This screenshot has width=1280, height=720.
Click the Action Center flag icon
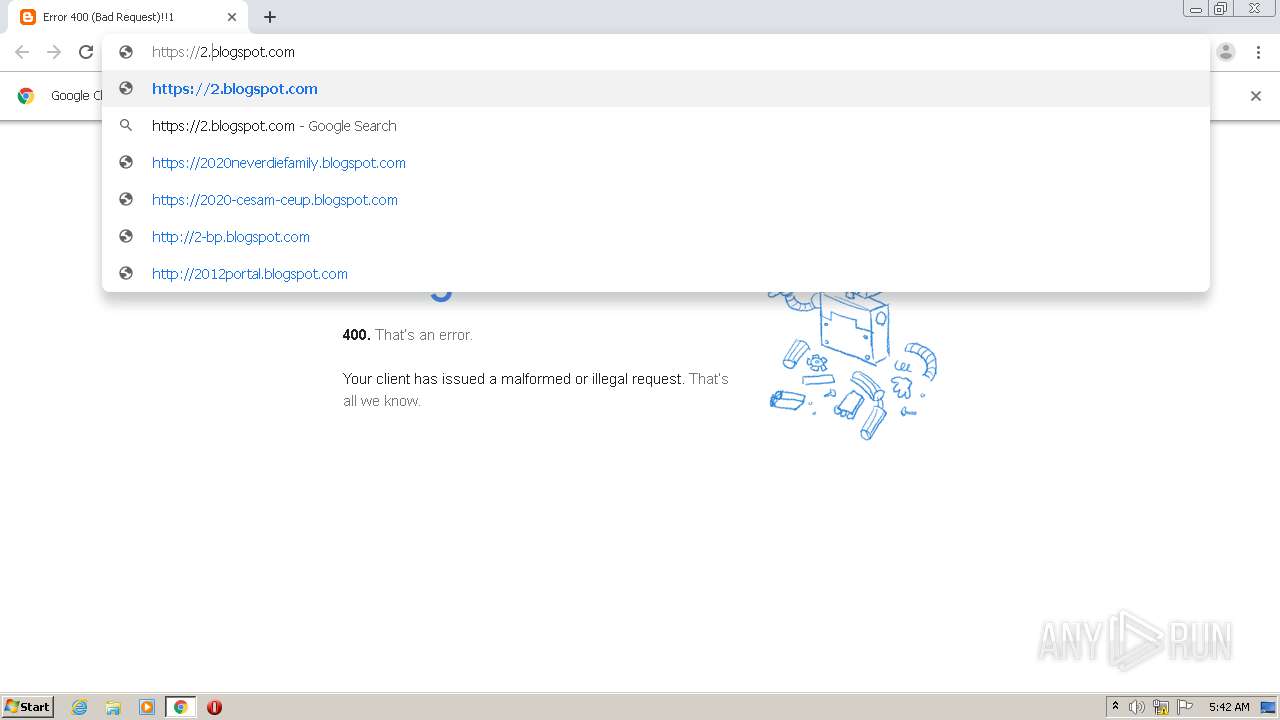(1185, 707)
